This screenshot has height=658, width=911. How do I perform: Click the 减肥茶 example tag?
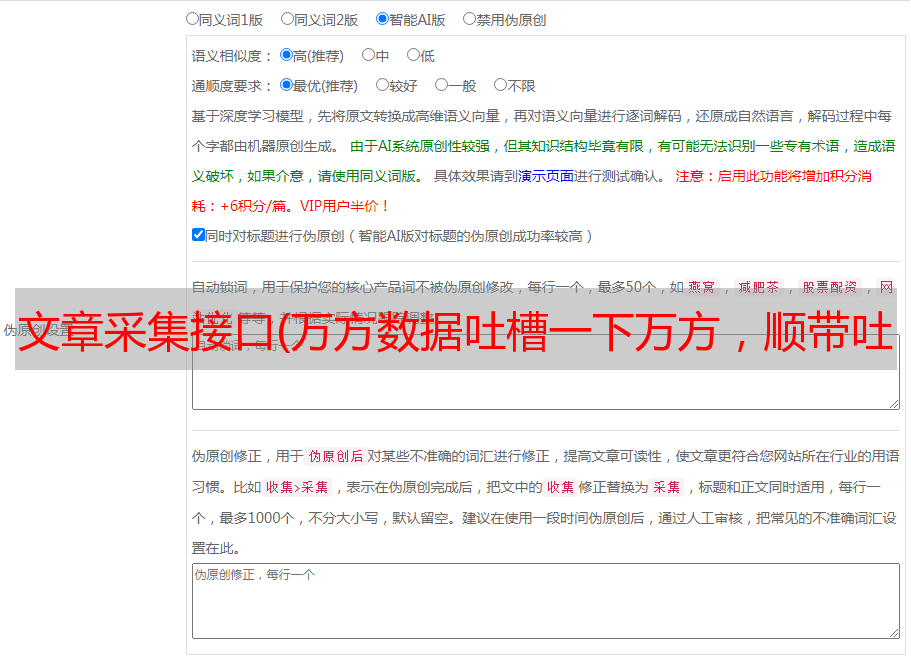[759, 287]
